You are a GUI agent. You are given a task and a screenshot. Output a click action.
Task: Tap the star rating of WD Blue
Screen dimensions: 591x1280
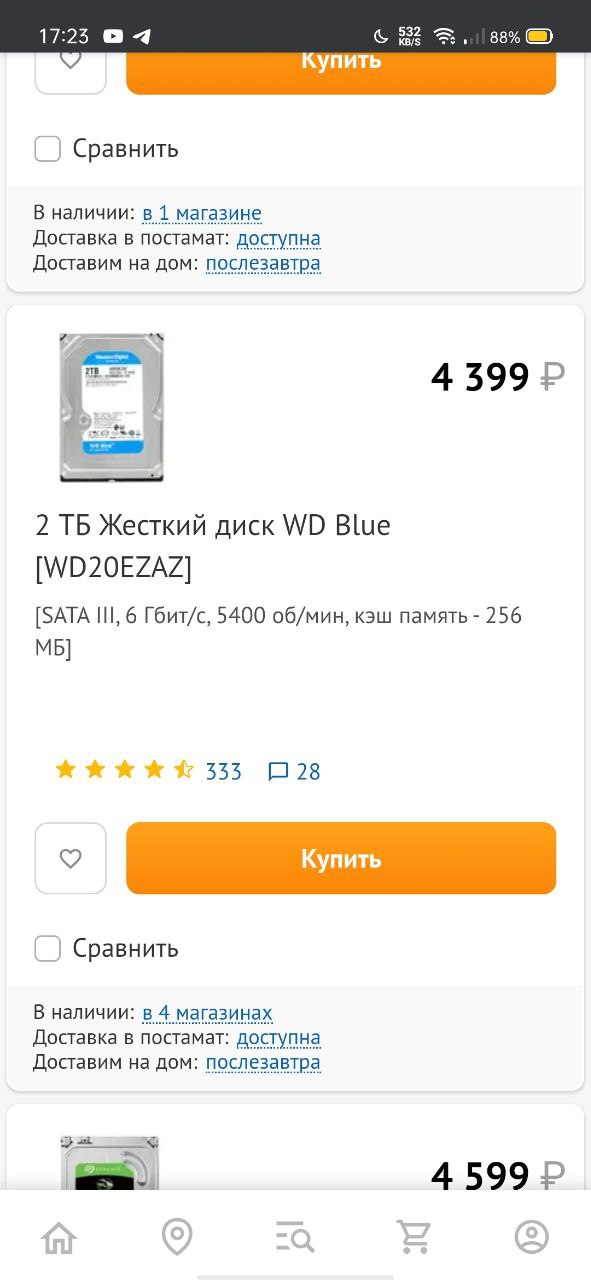(124, 770)
